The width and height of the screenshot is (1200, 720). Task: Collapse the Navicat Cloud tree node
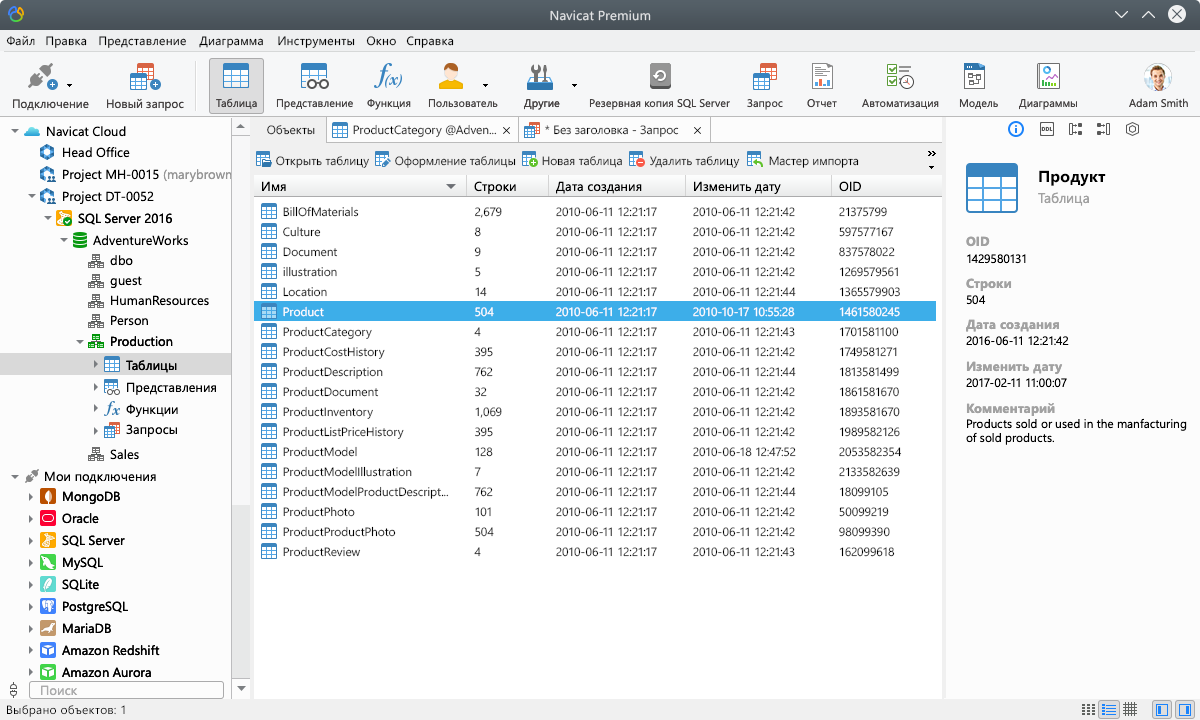tap(14, 131)
